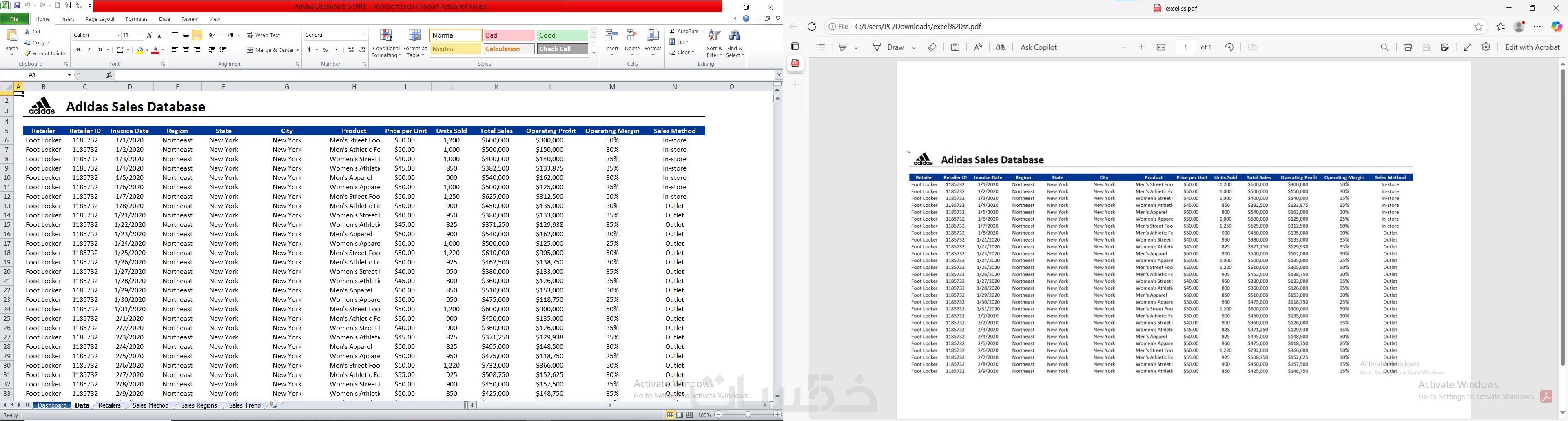Select the Erase tool in the PDF toolbar
The width and height of the screenshot is (1568, 421).
coord(932,47)
